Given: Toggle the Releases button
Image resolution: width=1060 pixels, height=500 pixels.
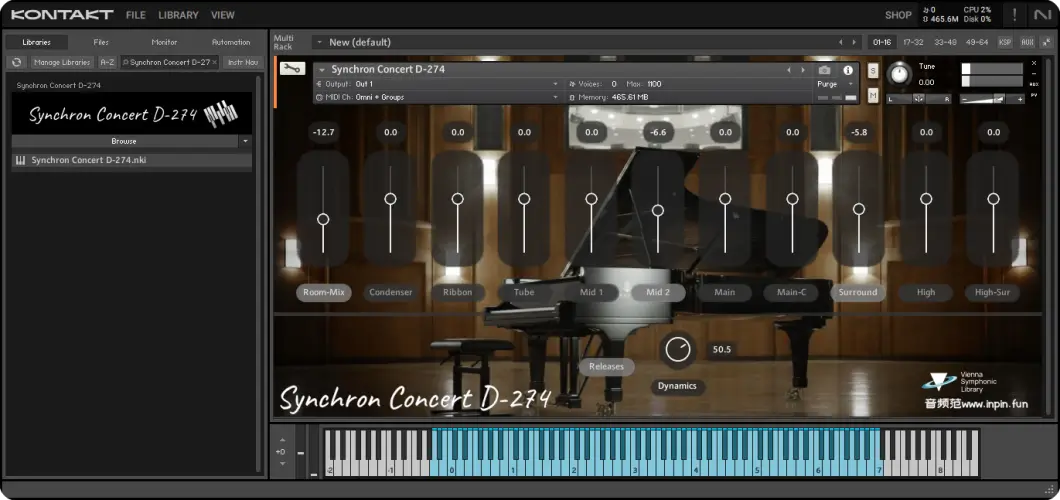Looking at the screenshot, I should [x=606, y=366].
